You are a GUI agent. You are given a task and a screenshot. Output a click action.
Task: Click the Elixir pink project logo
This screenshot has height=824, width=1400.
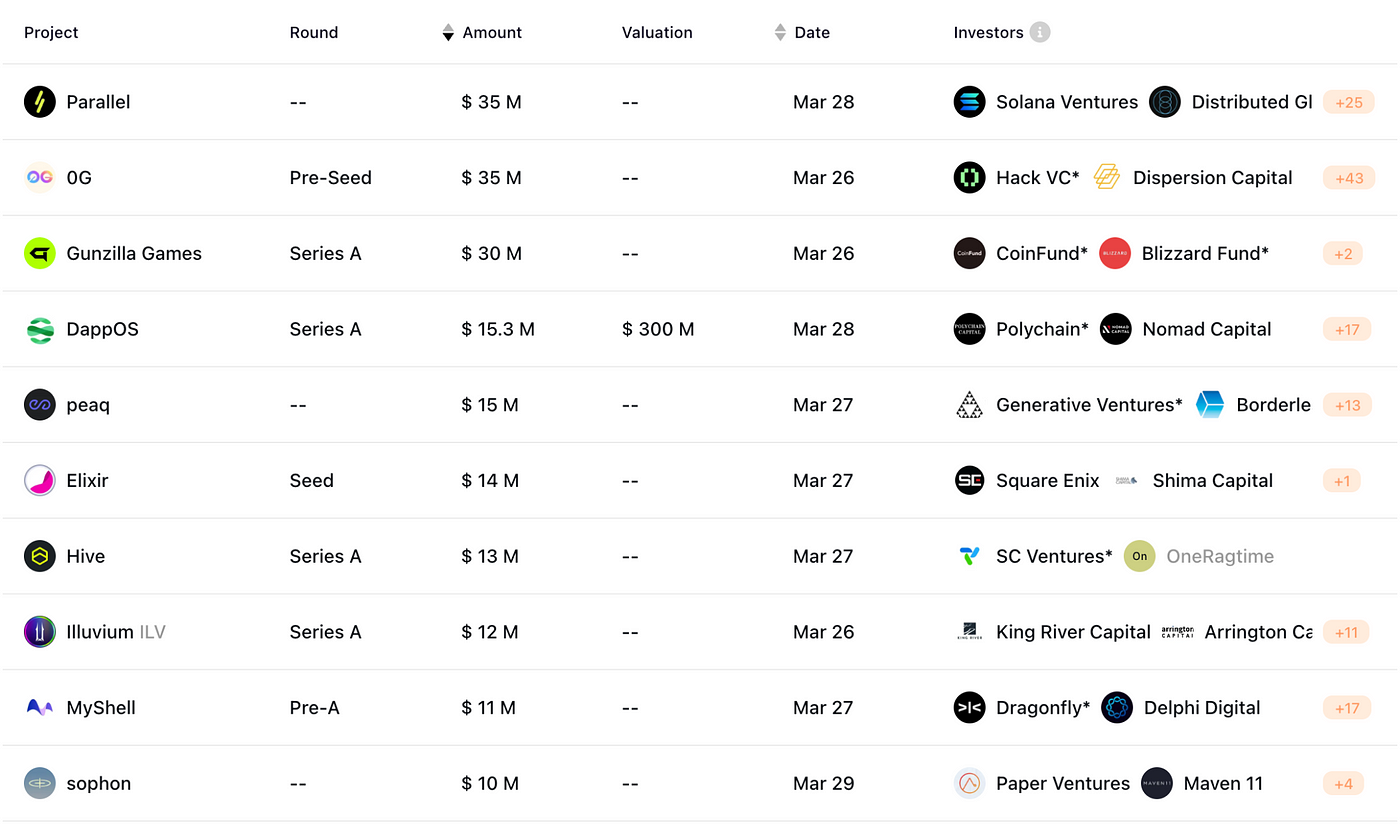(40, 481)
